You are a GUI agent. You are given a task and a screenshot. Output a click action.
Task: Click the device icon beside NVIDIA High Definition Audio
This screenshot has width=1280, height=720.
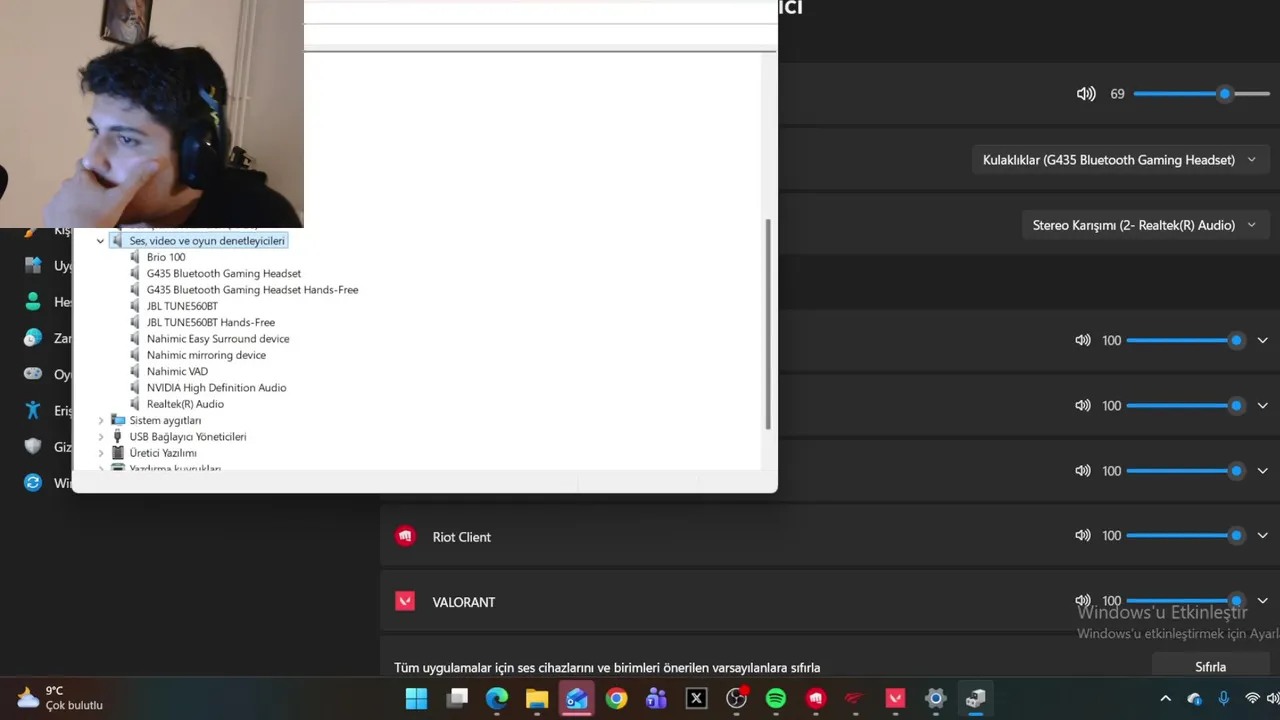click(x=136, y=387)
